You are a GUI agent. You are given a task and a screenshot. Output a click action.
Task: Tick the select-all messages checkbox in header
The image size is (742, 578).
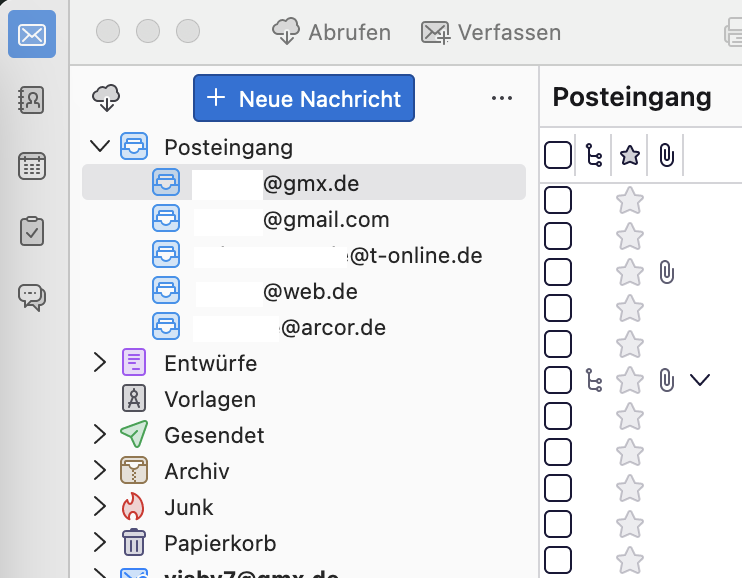558,155
